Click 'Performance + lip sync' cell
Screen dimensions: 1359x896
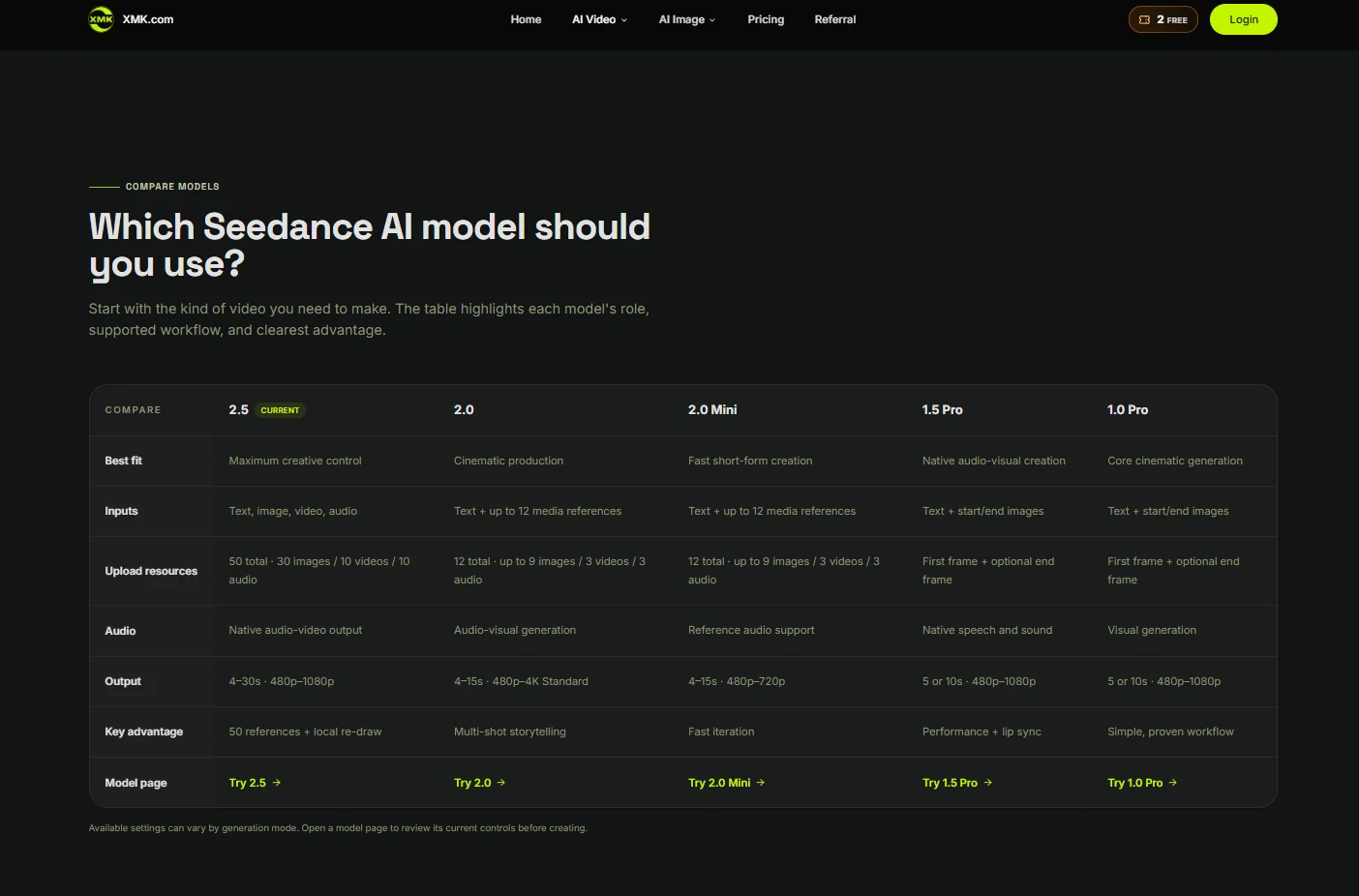tap(981, 732)
